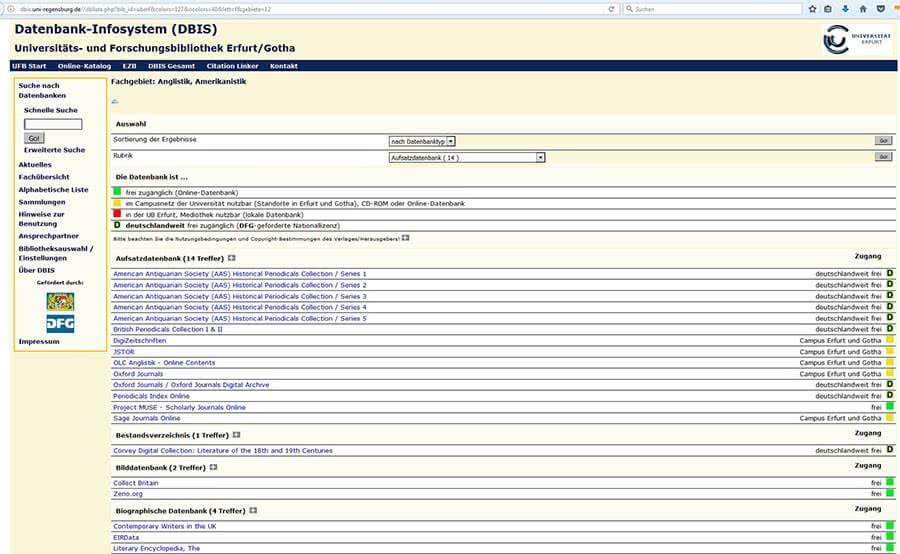
Task: Open JSTOR database link
Action: click(123, 352)
